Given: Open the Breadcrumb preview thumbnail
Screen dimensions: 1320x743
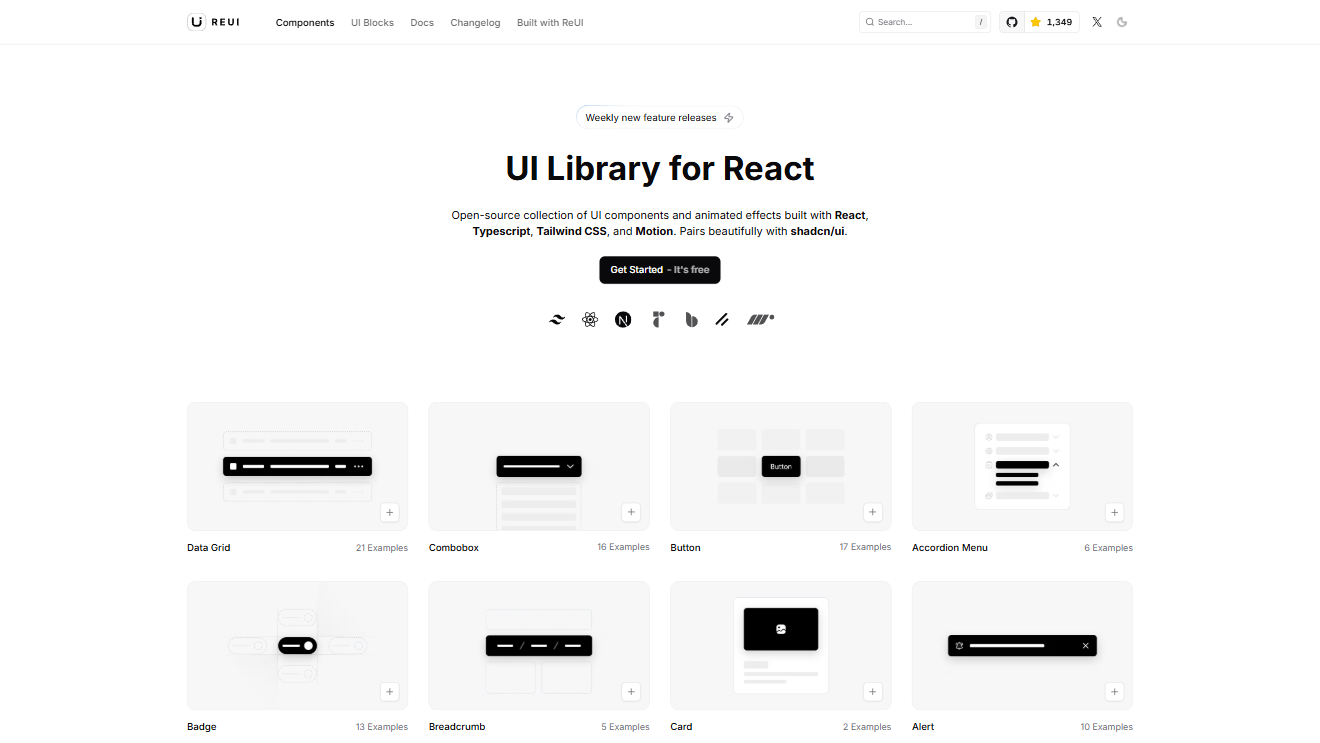Looking at the screenshot, I should [539, 645].
